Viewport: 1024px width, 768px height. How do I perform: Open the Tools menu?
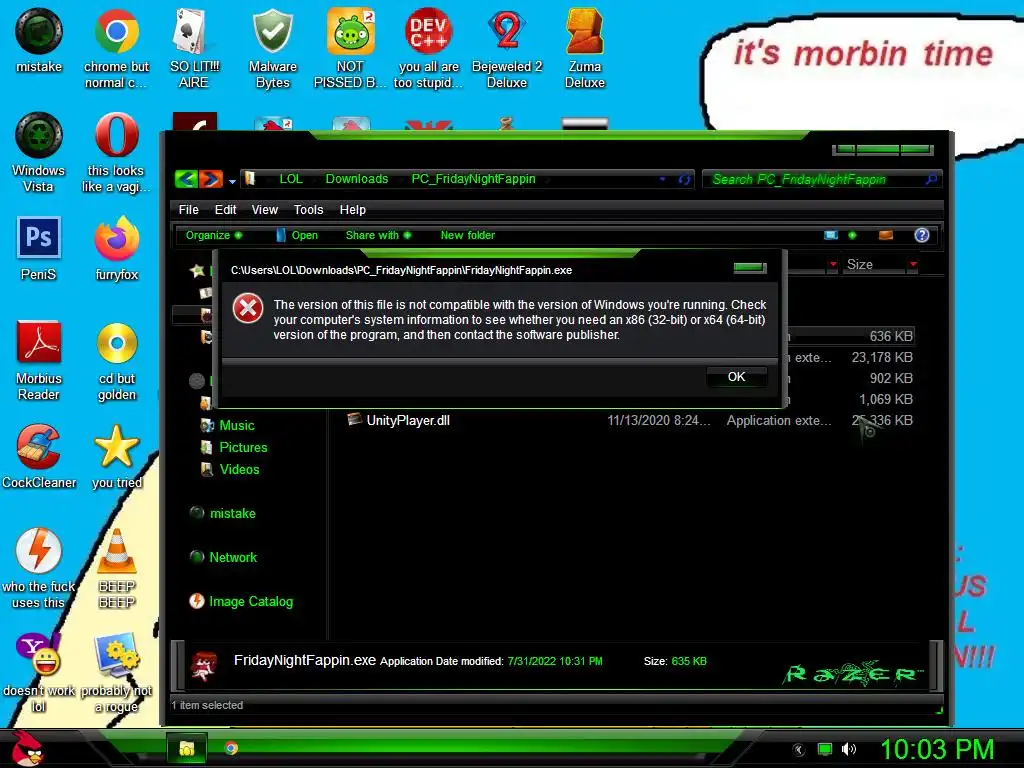click(x=308, y=210)
